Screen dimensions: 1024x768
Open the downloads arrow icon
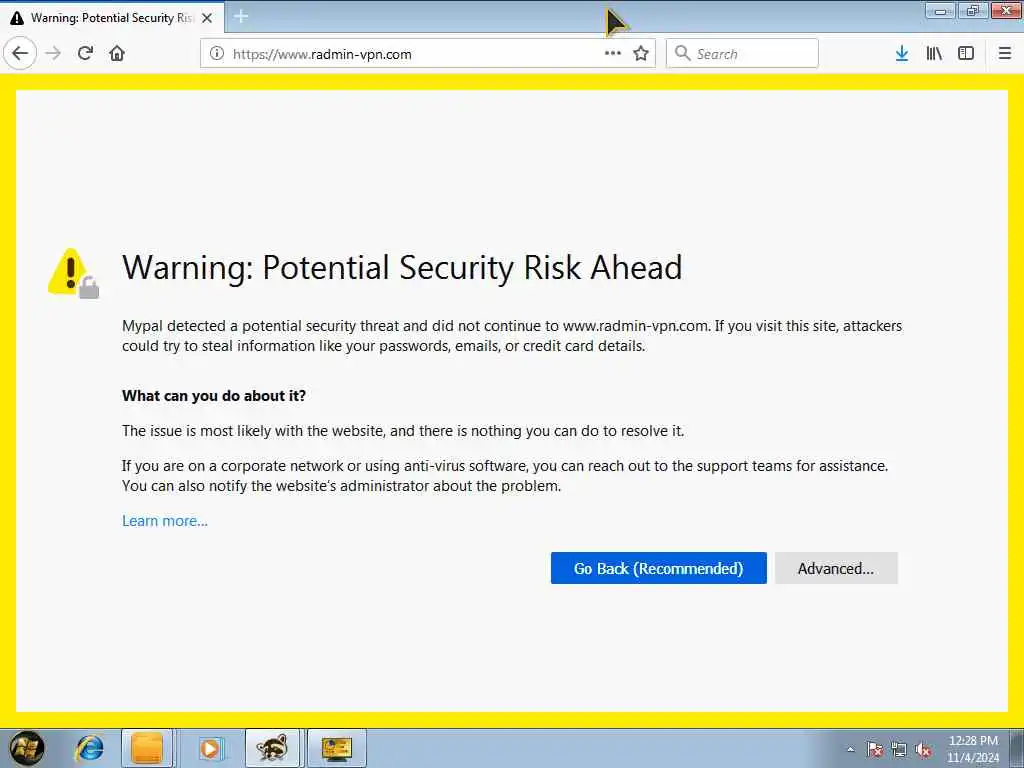[902, 54]
